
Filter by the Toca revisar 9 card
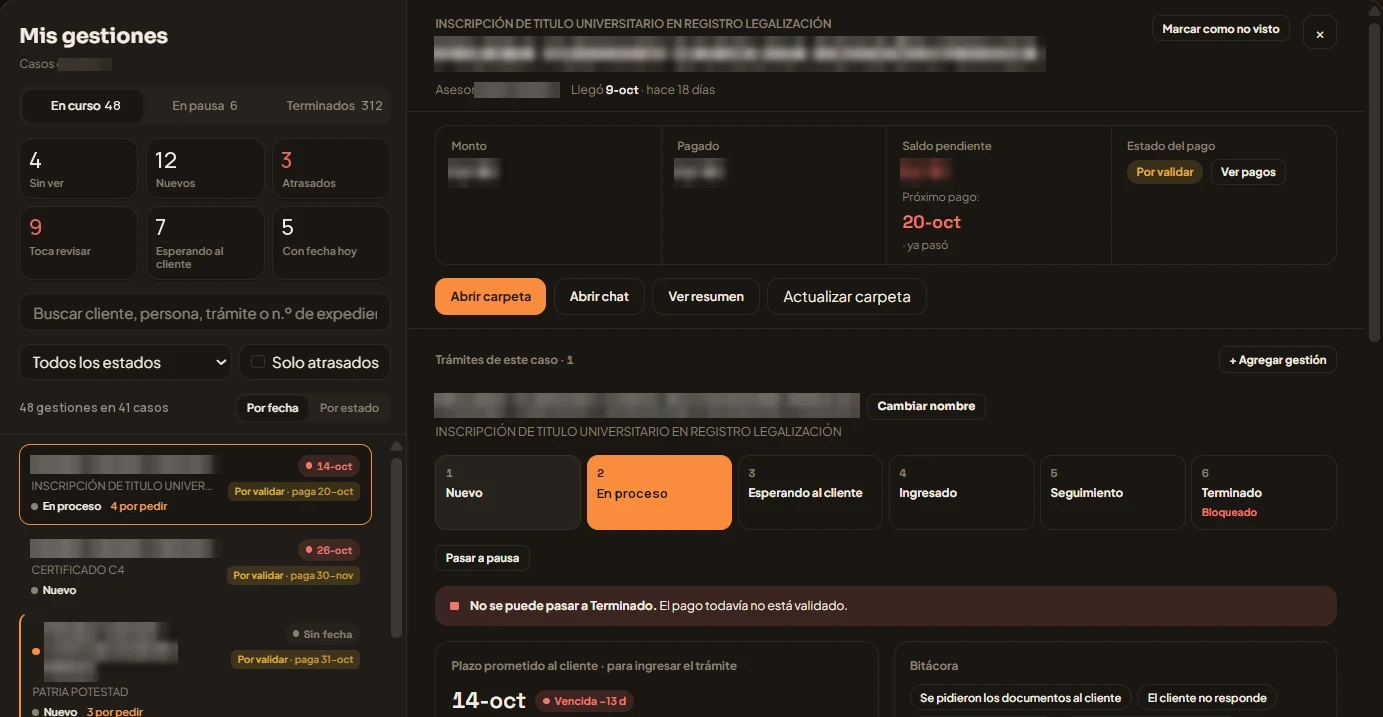click(78, 242)
